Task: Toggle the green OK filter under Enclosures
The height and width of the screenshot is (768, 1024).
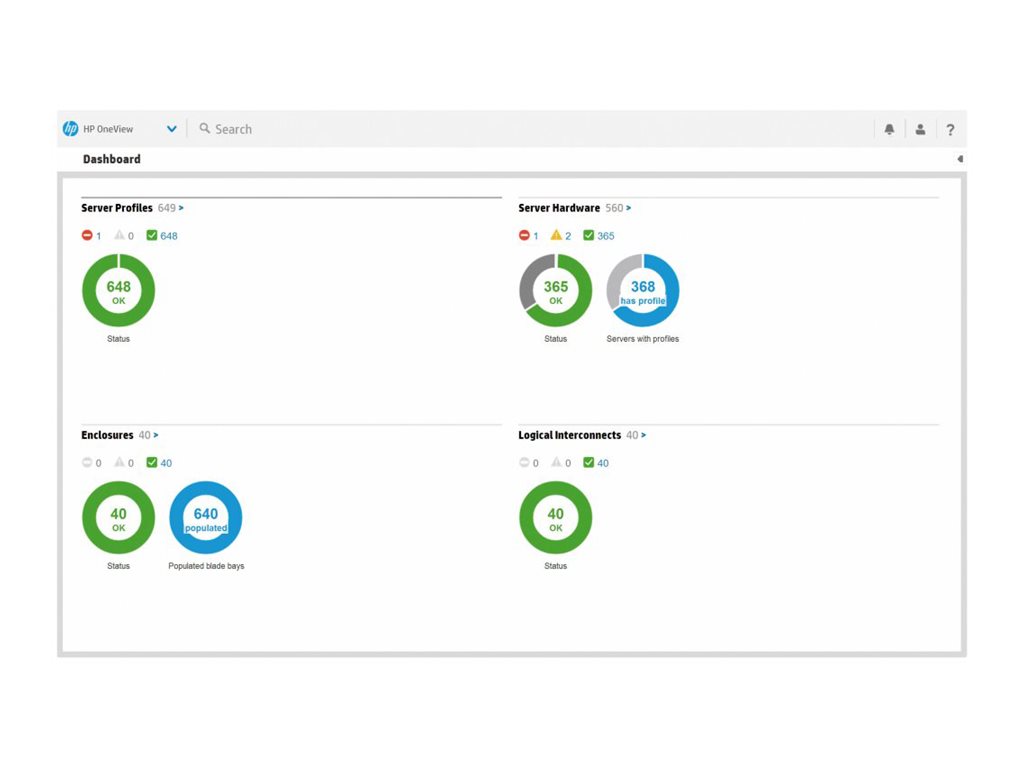Action: click(150, 463)
